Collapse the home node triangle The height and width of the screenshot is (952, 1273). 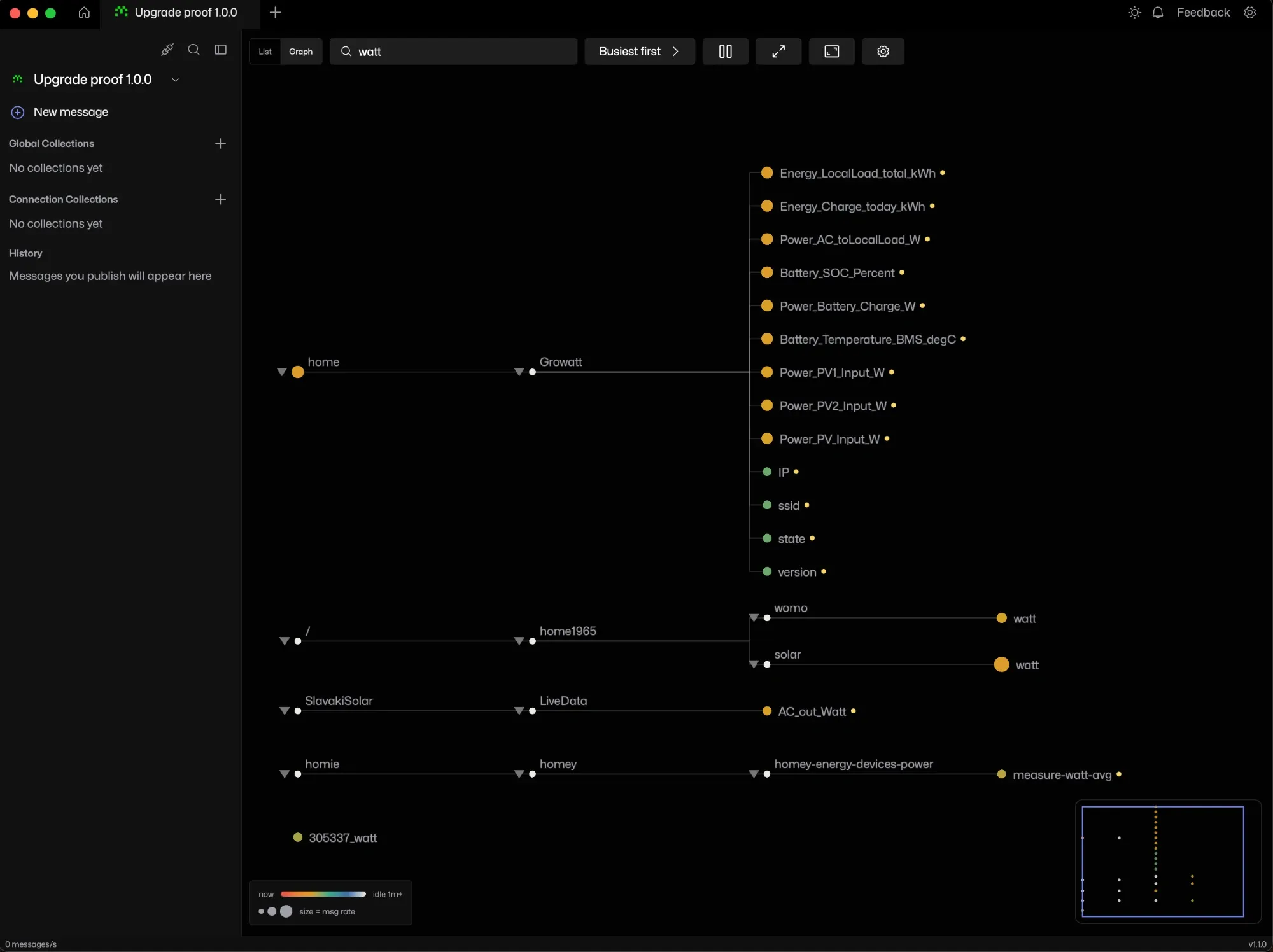(x=282, y=372)
